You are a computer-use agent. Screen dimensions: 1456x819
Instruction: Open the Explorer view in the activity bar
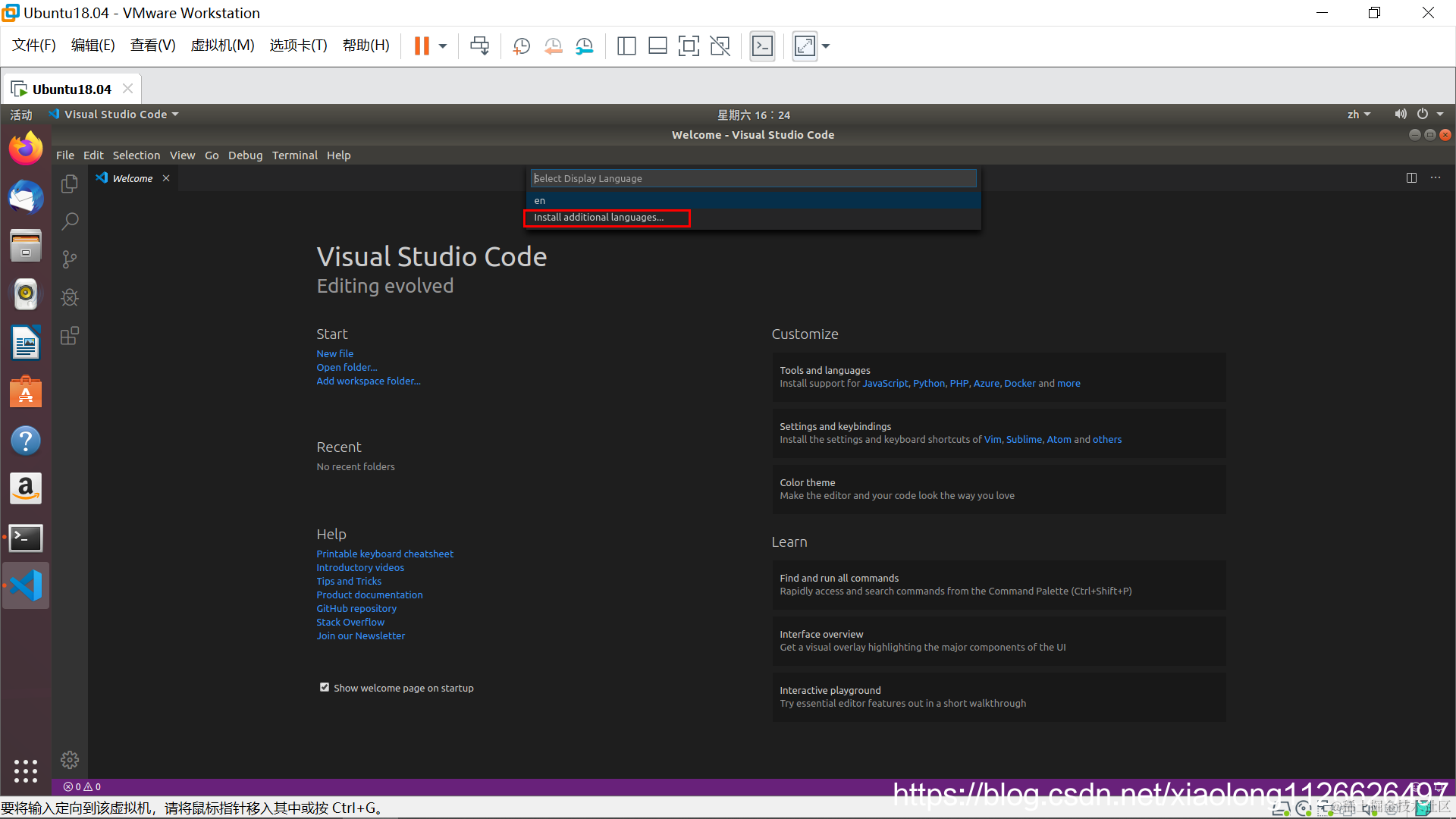[x=70, y=184]
